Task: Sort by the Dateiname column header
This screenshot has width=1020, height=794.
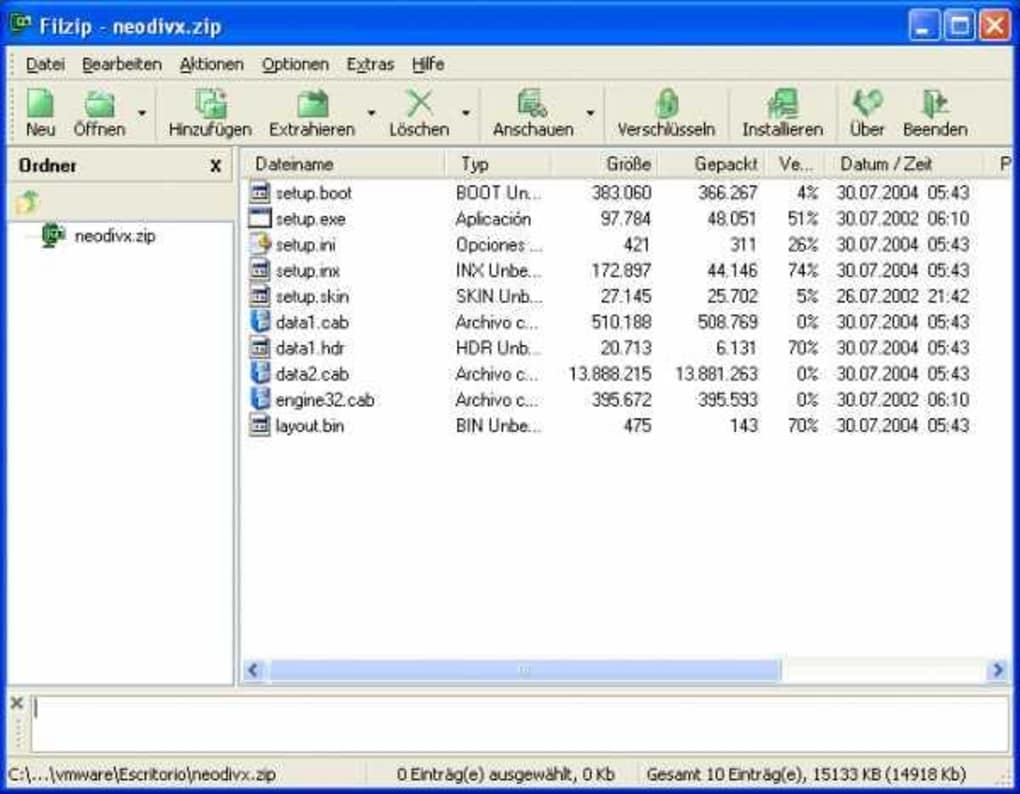Action: [x=344, y=164]
